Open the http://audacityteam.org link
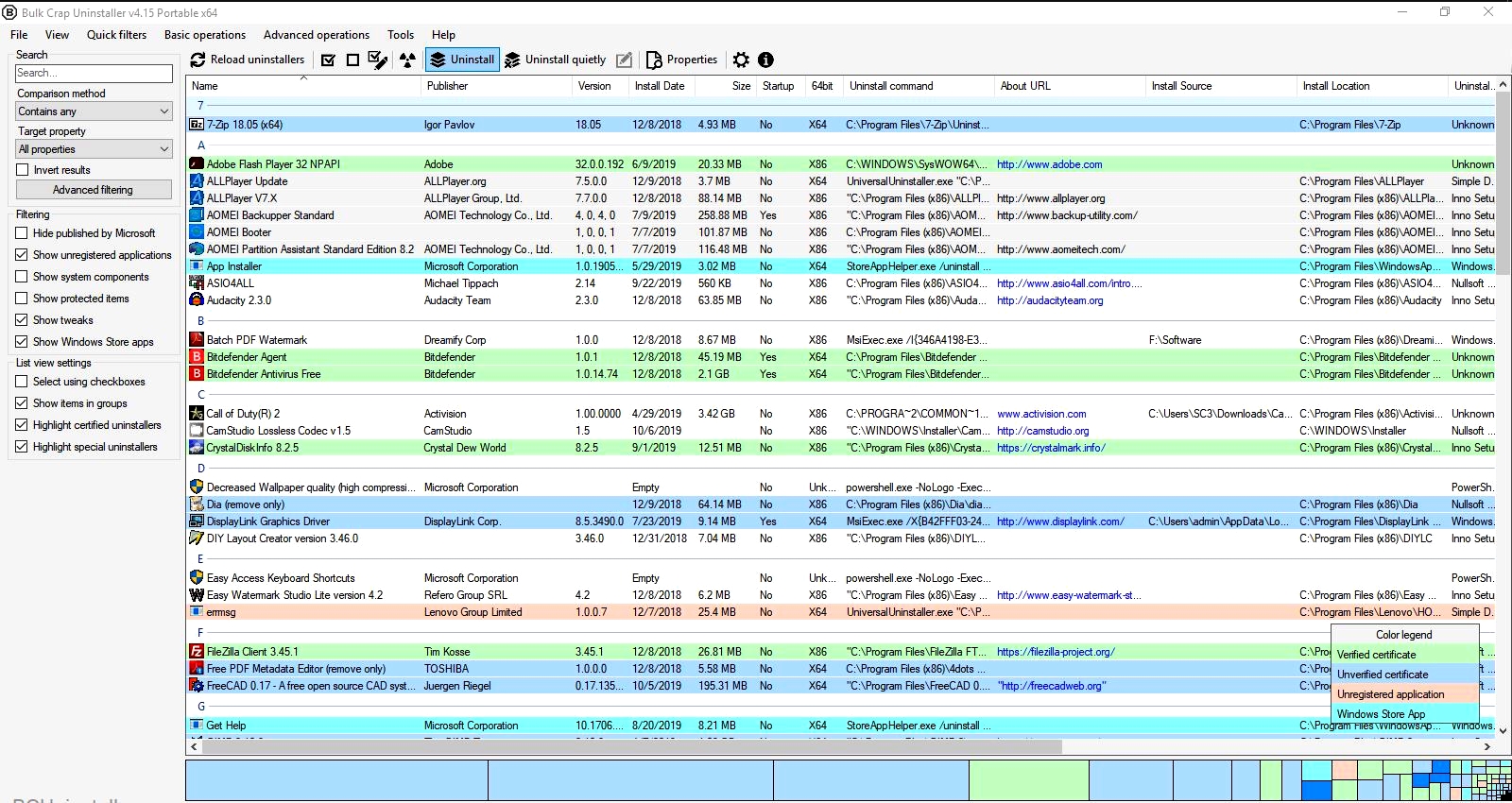Screen dimensions: 1512x803 click(x=1050, y=300)
